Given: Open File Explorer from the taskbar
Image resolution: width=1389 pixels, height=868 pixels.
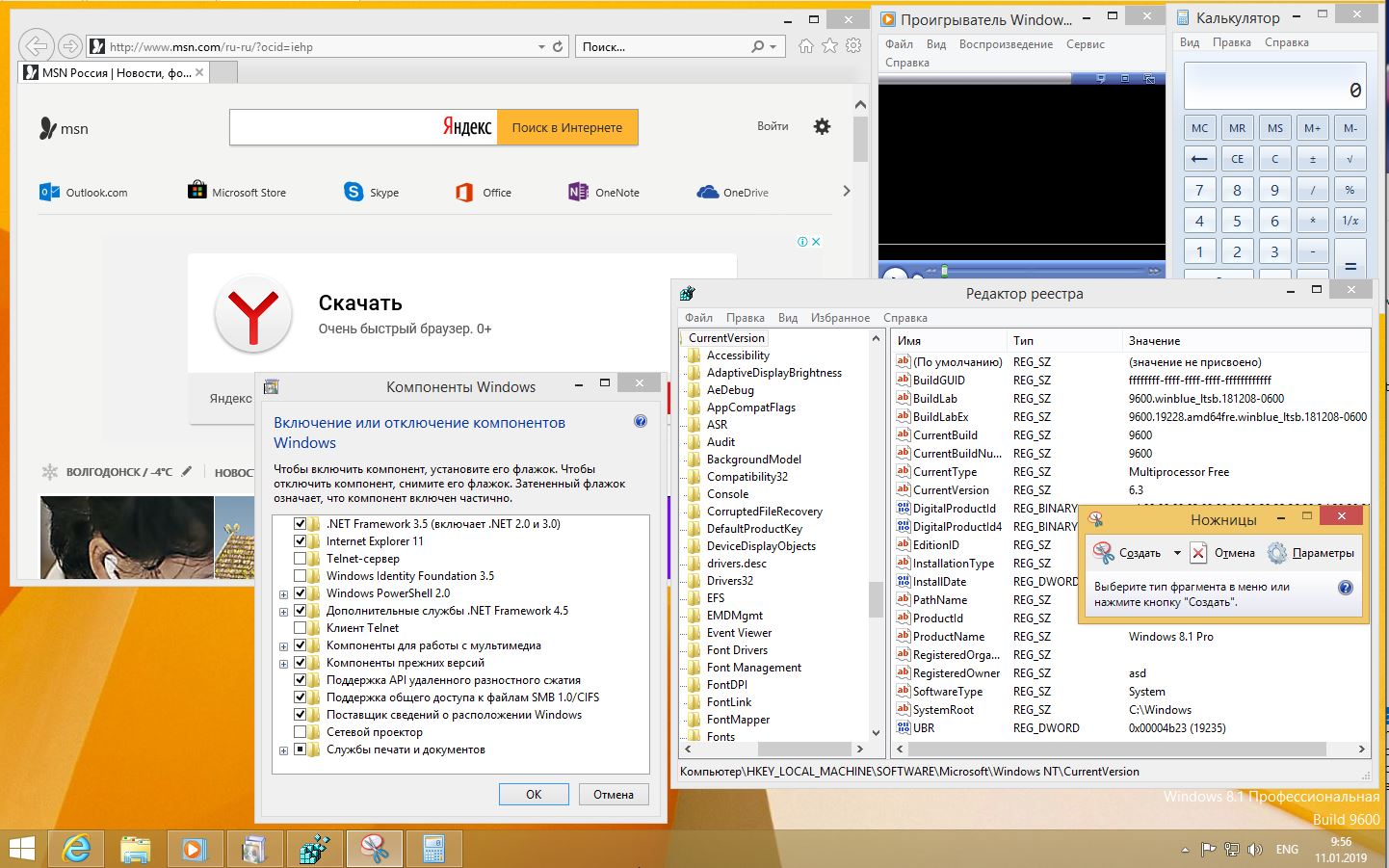Looking at the screenshot, I should point(135,849).
